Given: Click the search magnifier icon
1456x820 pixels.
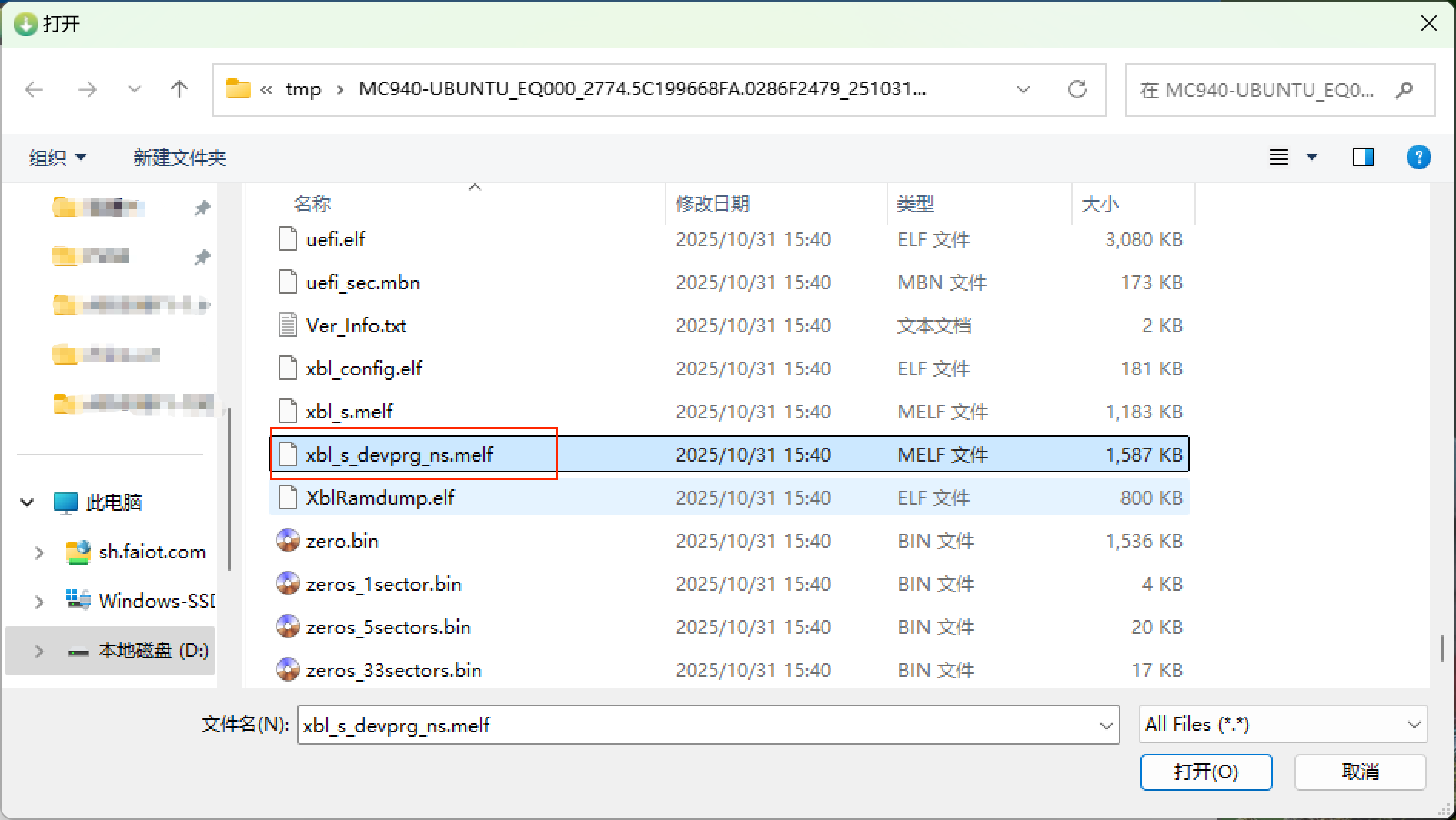Looking at the screenshot, I should pos(1404,90).
